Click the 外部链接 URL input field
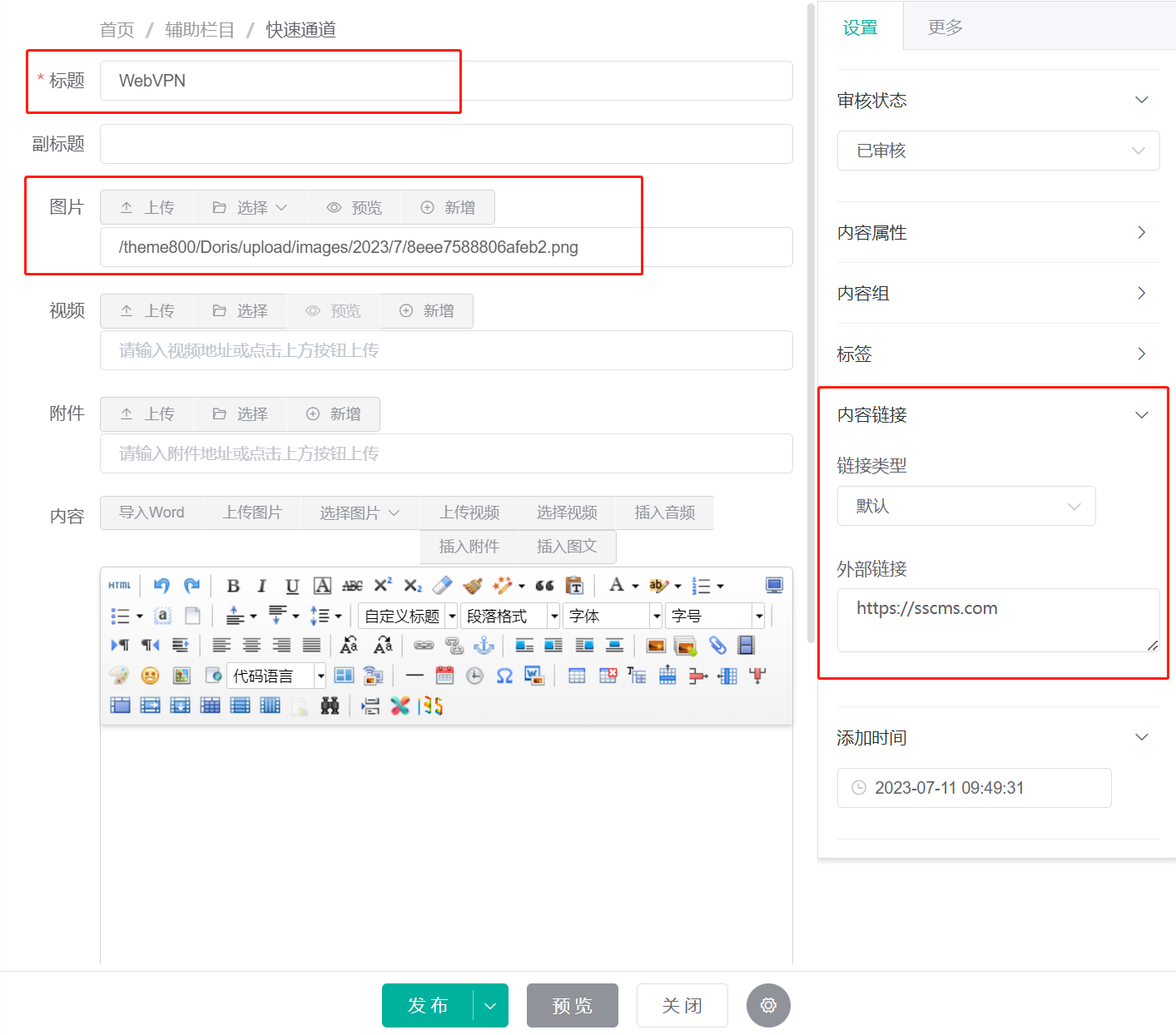This screenshot has width=1176, height=1035. tap(997, 620)
